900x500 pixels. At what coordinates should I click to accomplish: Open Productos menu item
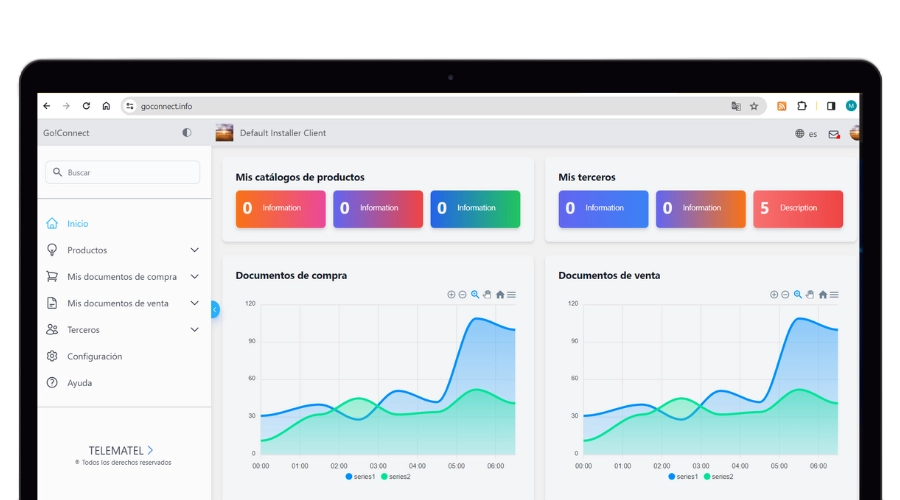click(87, 250)
